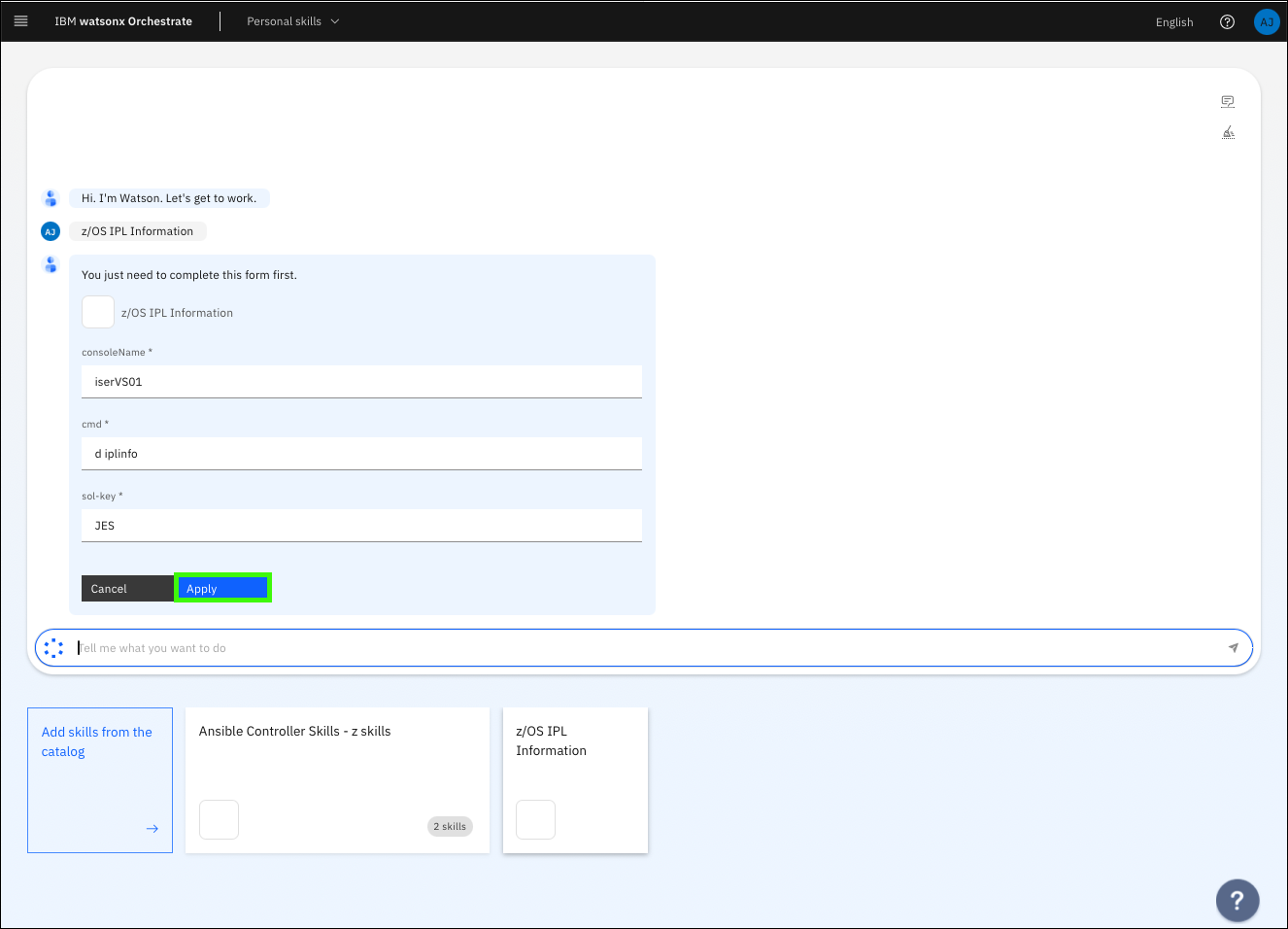Click the sol-key field containing JES
This screenshot has height=929, width=1288.
361,526
